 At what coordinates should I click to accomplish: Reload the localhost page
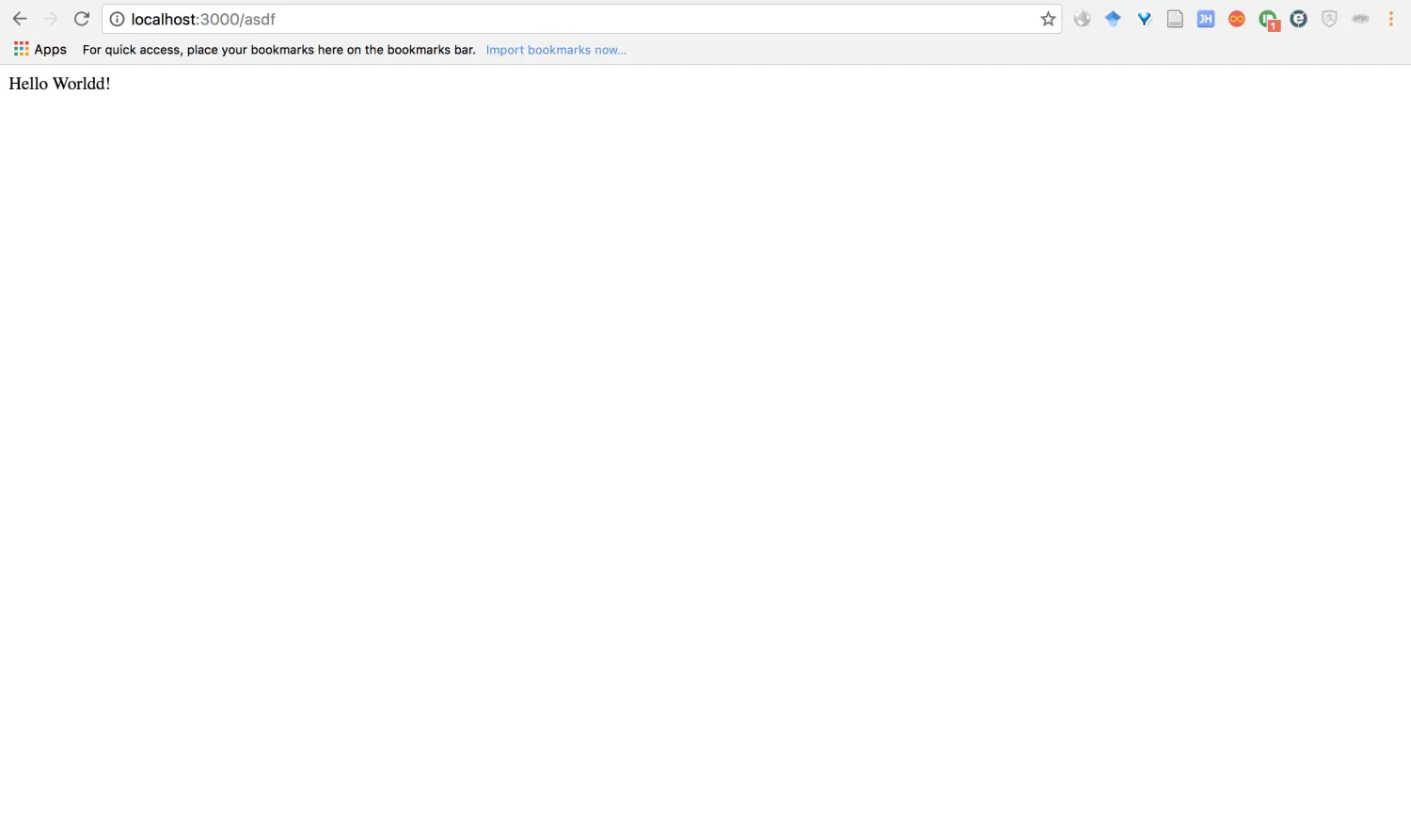point(82,19)
